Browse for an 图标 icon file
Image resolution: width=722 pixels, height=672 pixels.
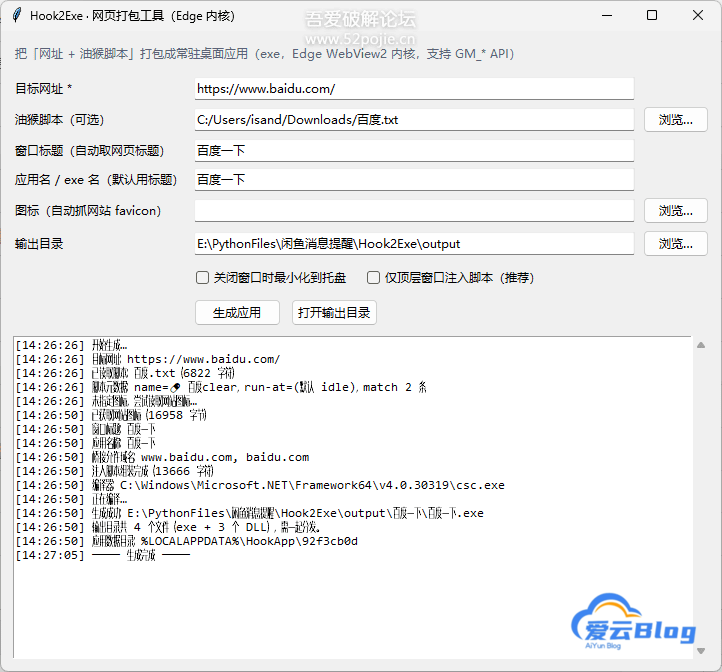675,211
